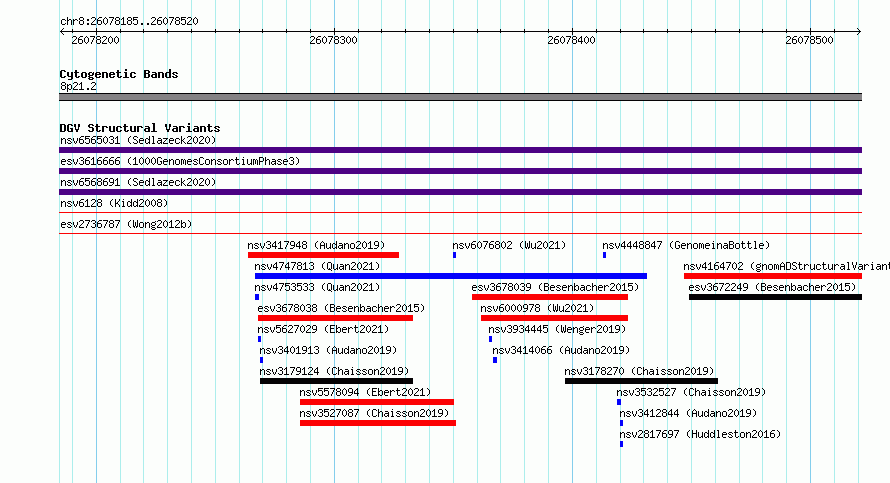890x483 pixels.
Task: Select nsv3532527 (Chaisson2019) label
Action: pyautogui.click(x=691, y=392)
